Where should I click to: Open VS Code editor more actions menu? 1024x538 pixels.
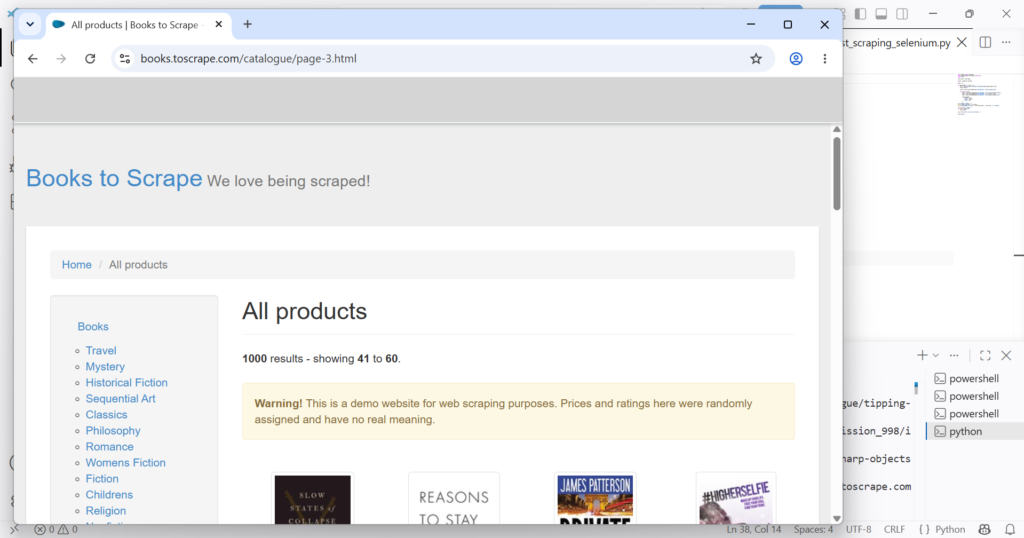pyautogui.click(x=1006, y=42)
